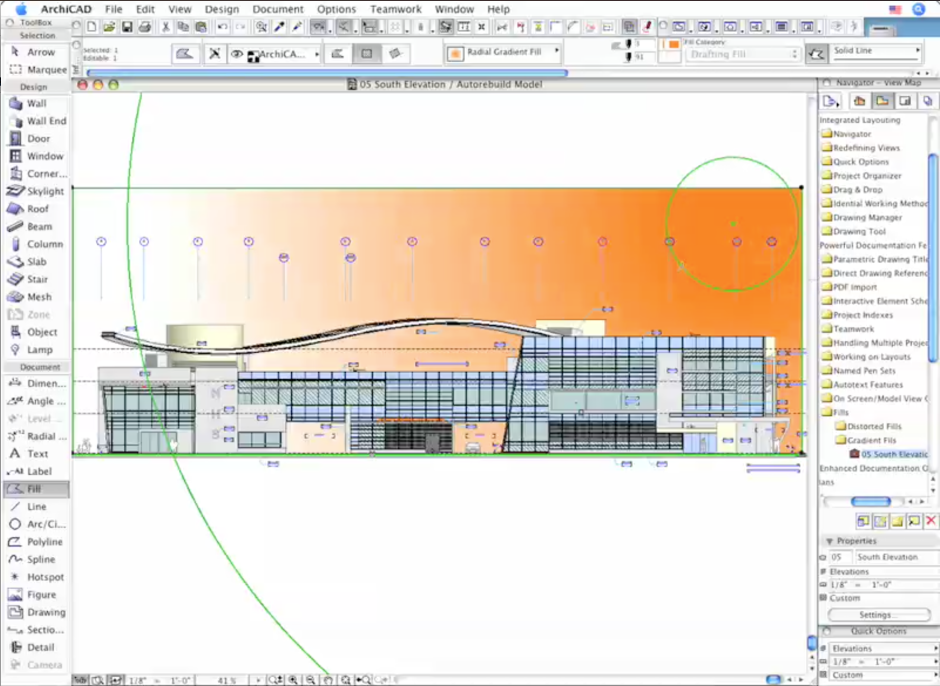Choose the Stair tool
The image size is (940, 686).
[x=37, y=279]
